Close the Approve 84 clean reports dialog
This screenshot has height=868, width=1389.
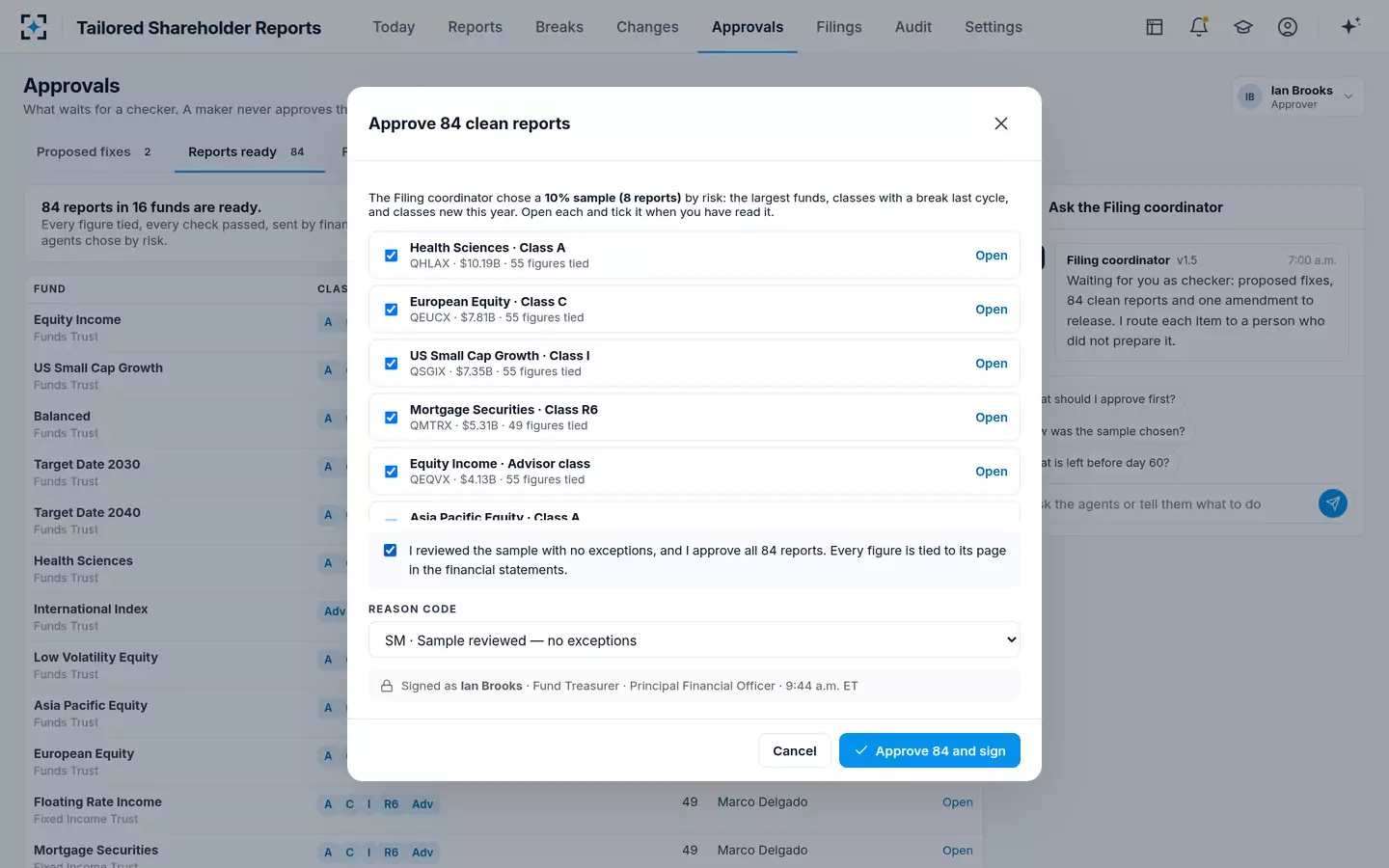tap(1001, 123)
